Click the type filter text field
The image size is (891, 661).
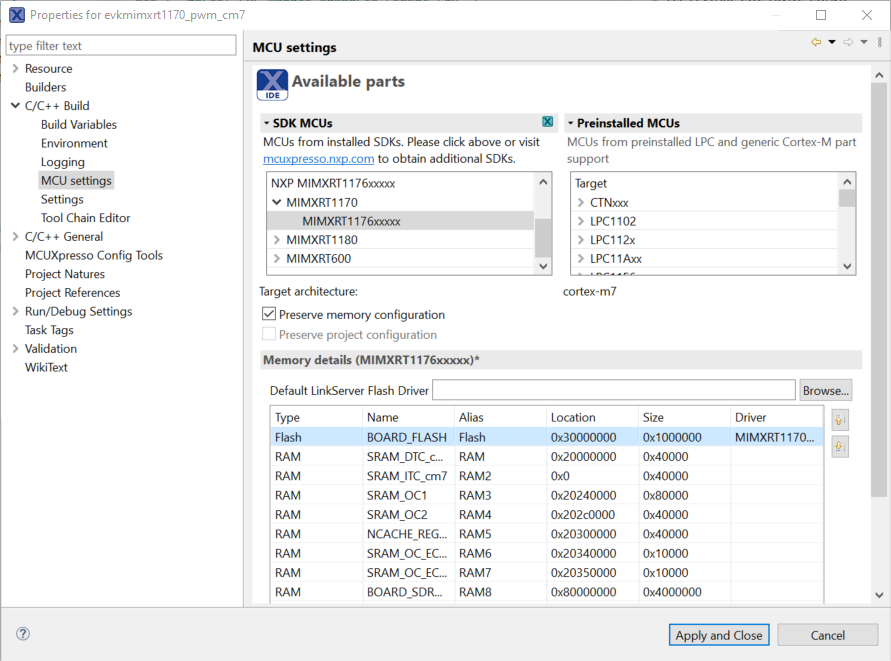pyautogui.click(x=120, y=45)
